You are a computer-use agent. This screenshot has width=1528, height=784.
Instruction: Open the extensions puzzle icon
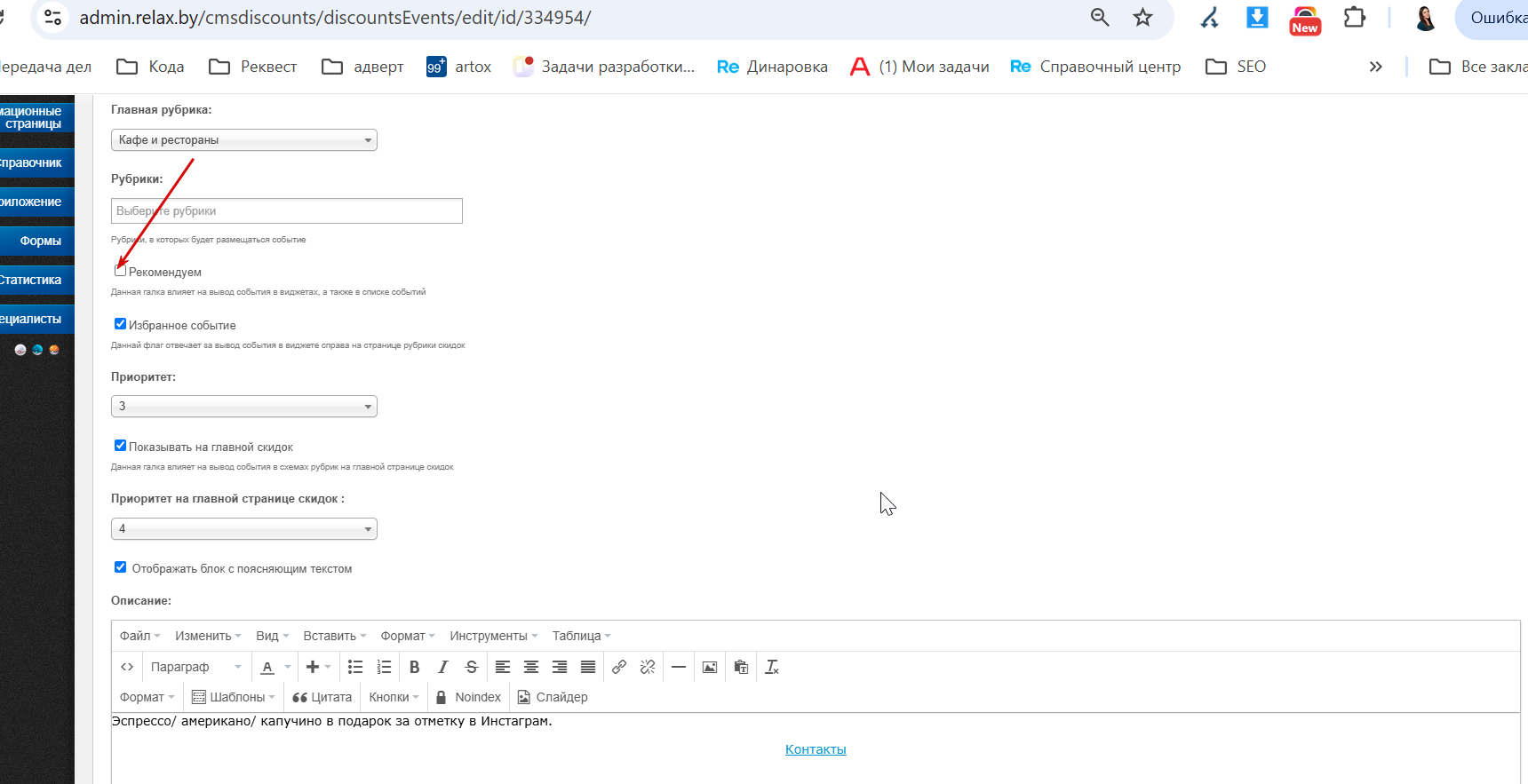click(1354, 17)
